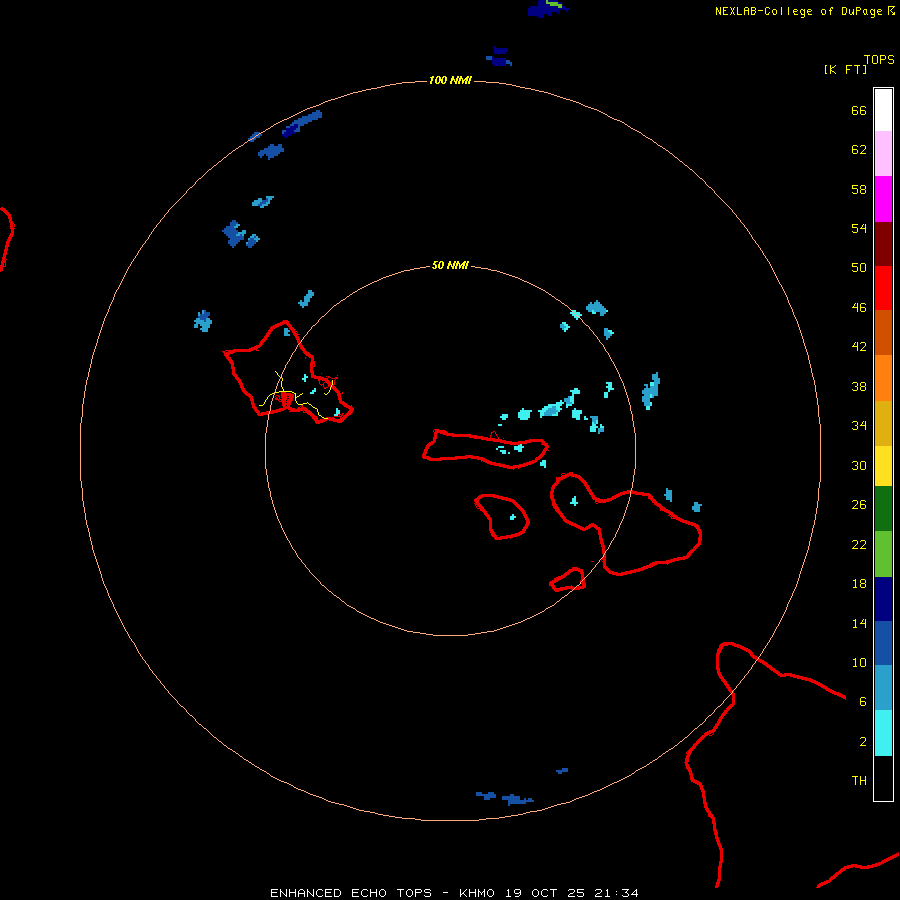The height and width of the screenshot is (900, 900).
Task: Click the navy blue legend swatch
Action: pos(883,599)
